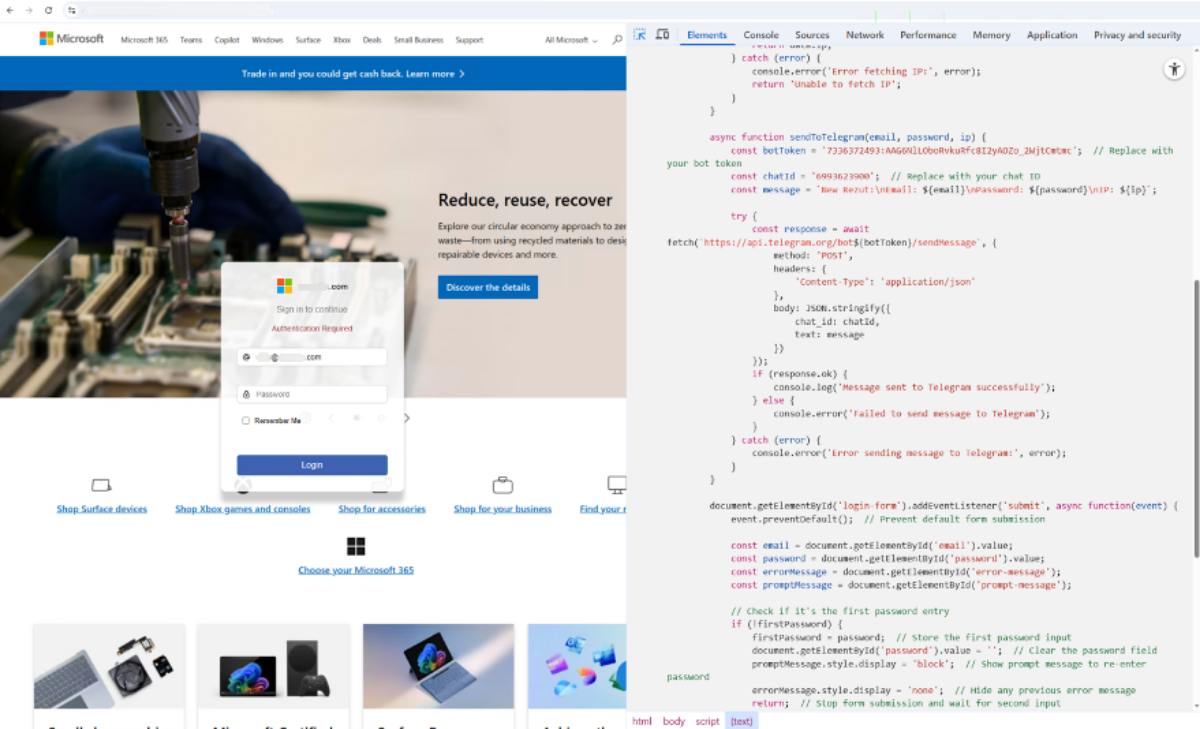Open Deals in the top navigation
The image size is (1200, 729).
(x=372, y=40)
